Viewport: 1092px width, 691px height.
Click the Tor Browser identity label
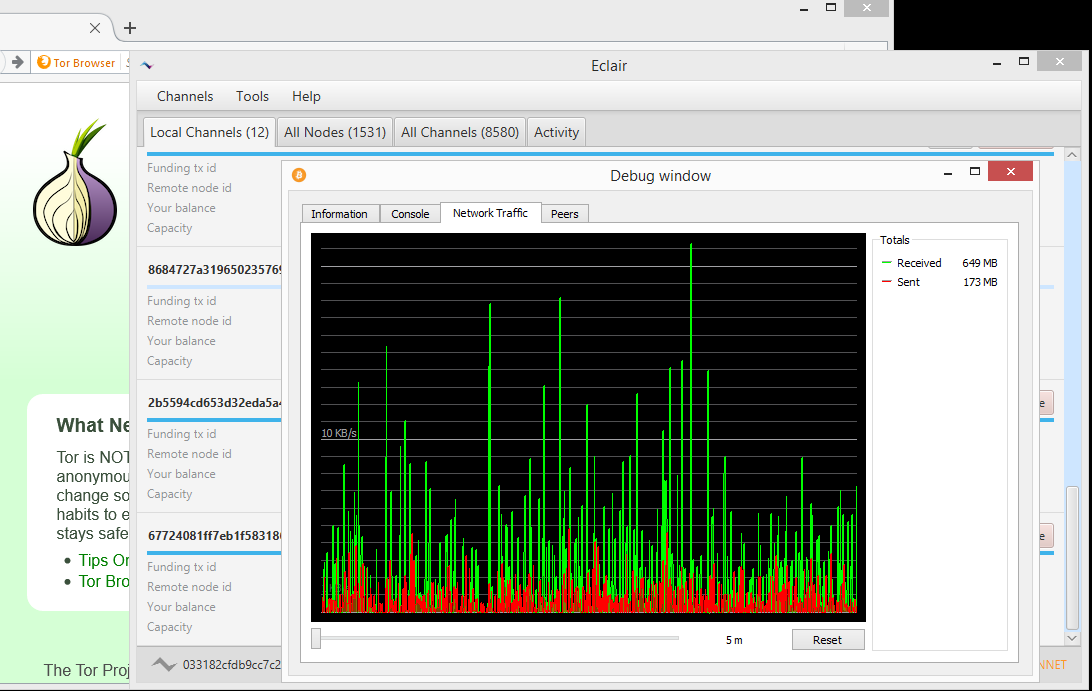pos(84,63)
